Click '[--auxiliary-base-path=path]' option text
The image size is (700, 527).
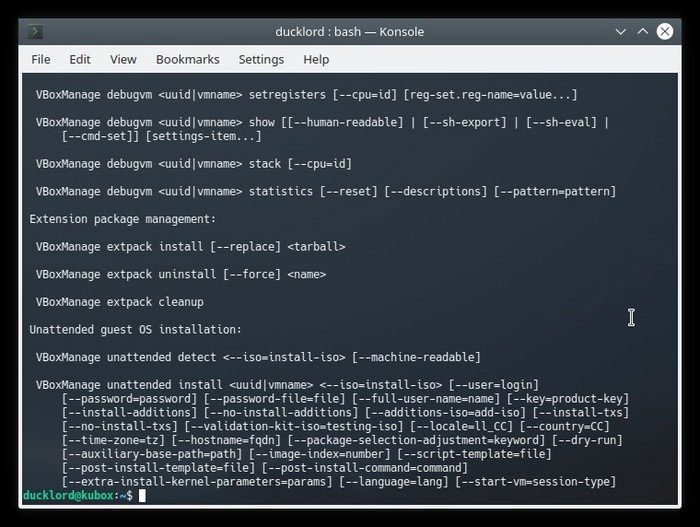(152, 454)
